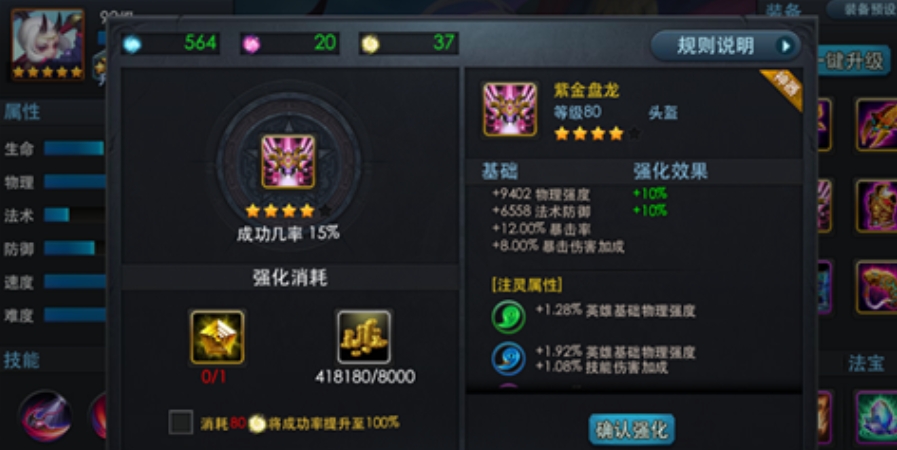Open the 规则说明 rules button

click(725, 45)
